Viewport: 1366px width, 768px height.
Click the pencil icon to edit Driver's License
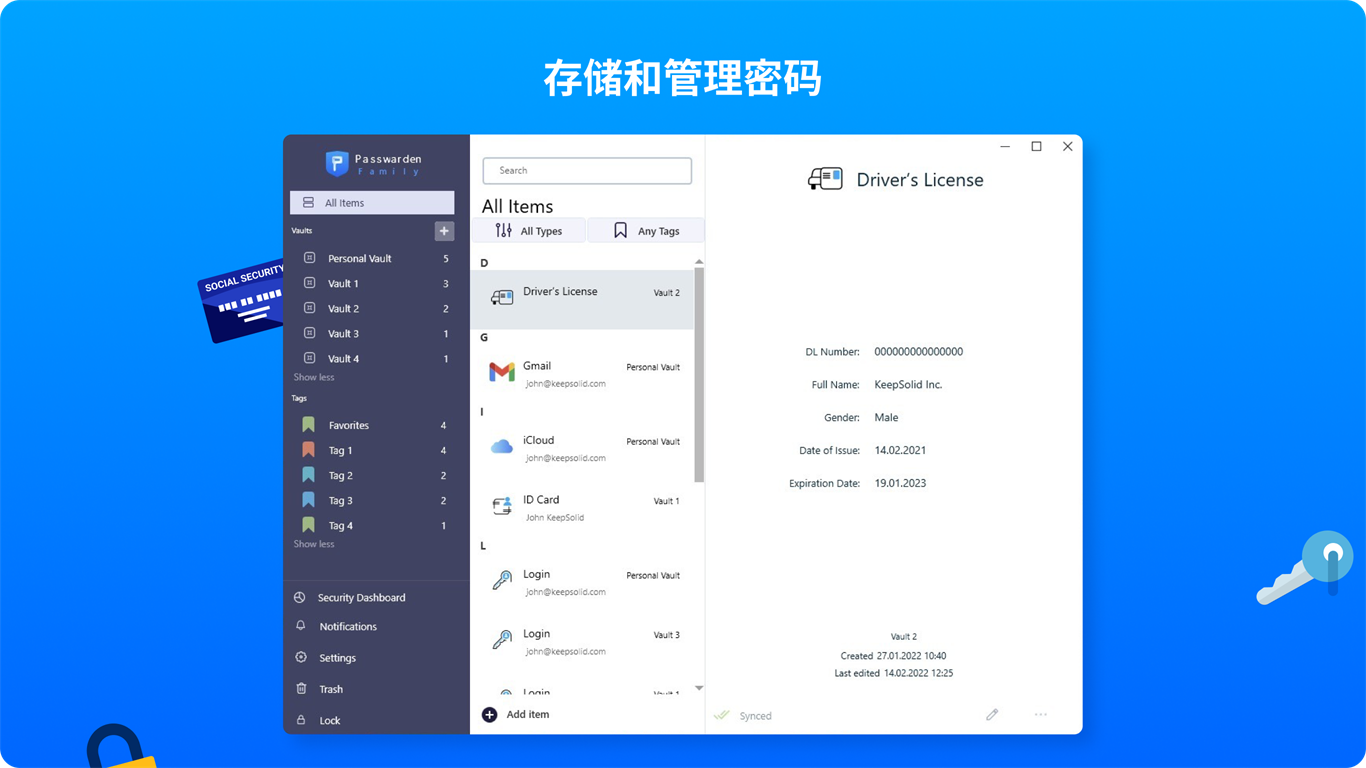coord(992,714)
